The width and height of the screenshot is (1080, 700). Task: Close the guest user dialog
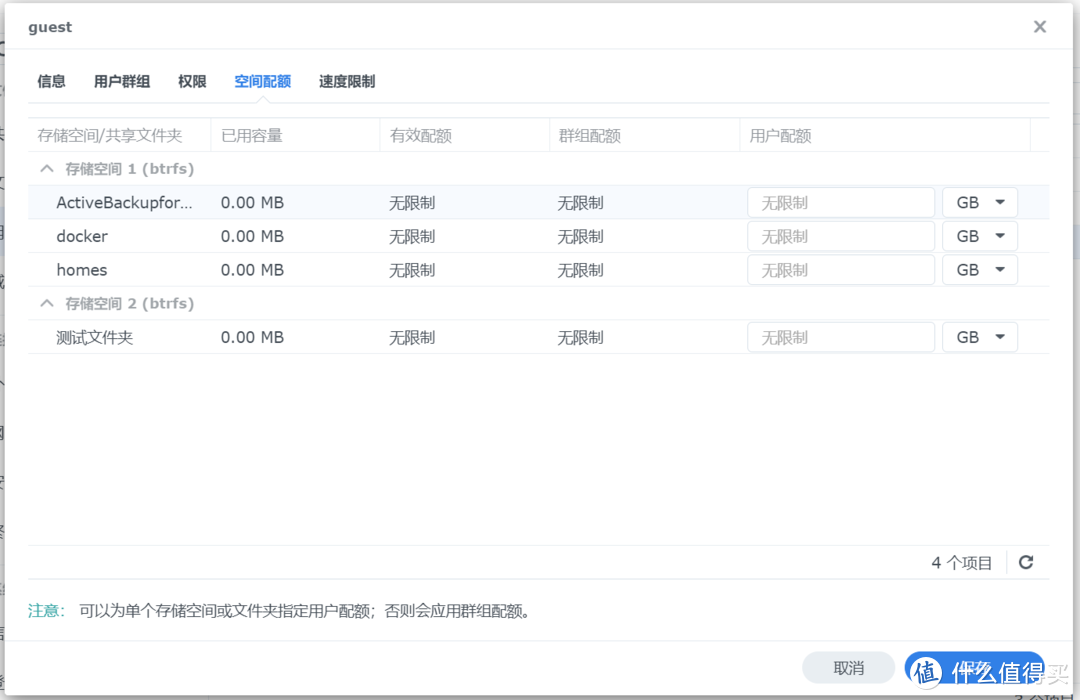click(1039, 27)
